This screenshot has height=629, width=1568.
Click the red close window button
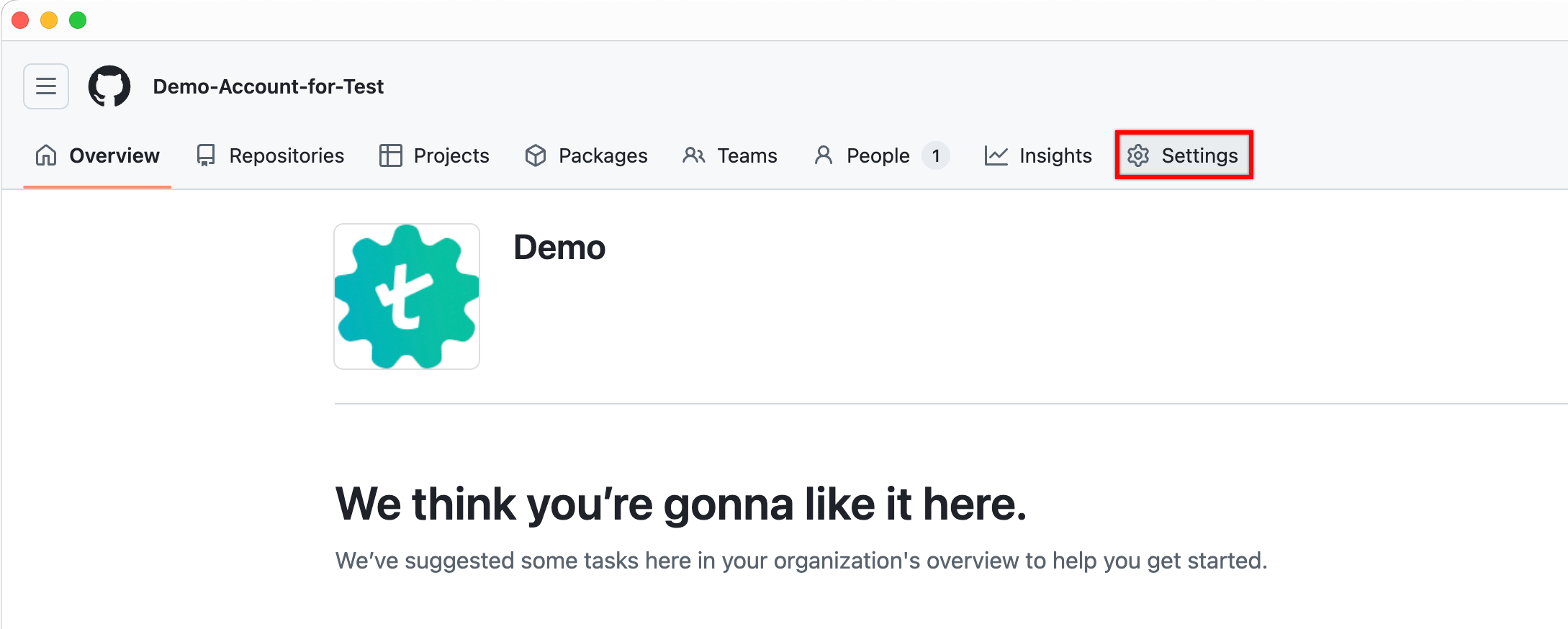tap(20, 20)
